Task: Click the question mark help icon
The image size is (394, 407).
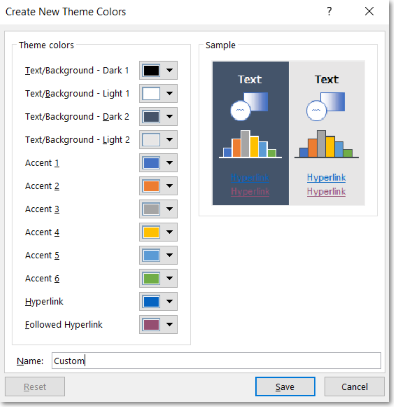Action: pos(329,12)
